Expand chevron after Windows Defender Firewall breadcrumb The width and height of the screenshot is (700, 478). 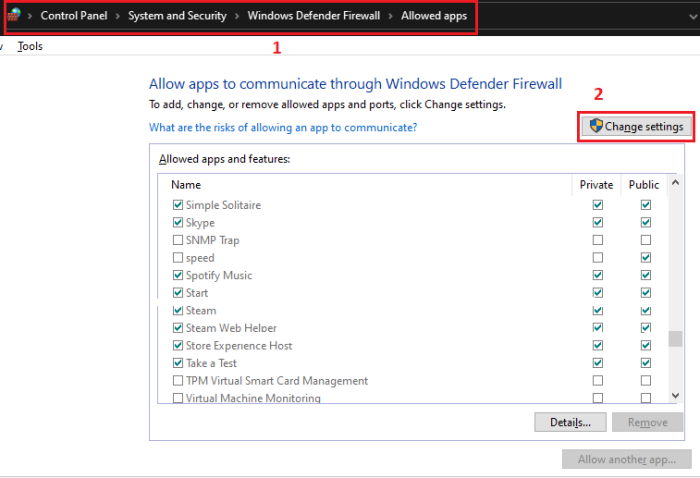391,16
